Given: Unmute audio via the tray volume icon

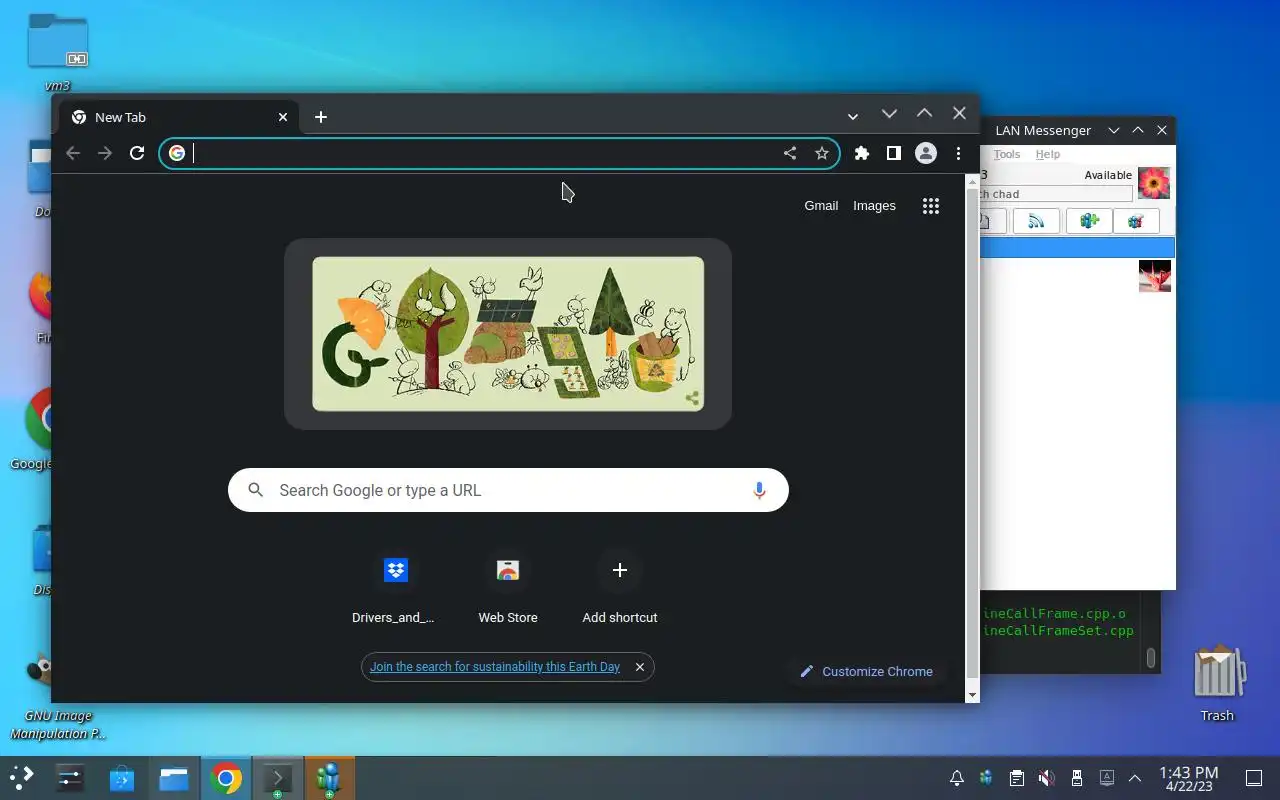Looking at the screenshot, I should (1047, 778).
